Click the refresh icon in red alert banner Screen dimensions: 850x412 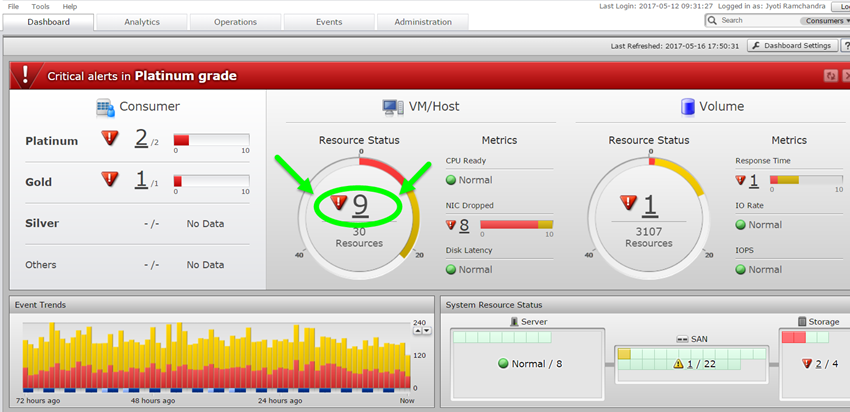click(x=829, y=76)
